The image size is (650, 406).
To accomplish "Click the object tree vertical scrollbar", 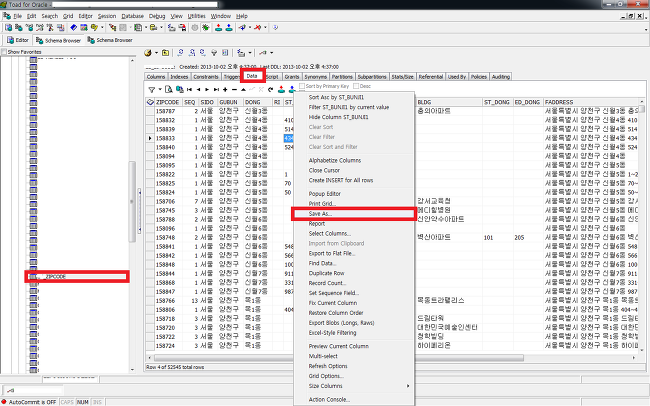I will coord(132,202).
